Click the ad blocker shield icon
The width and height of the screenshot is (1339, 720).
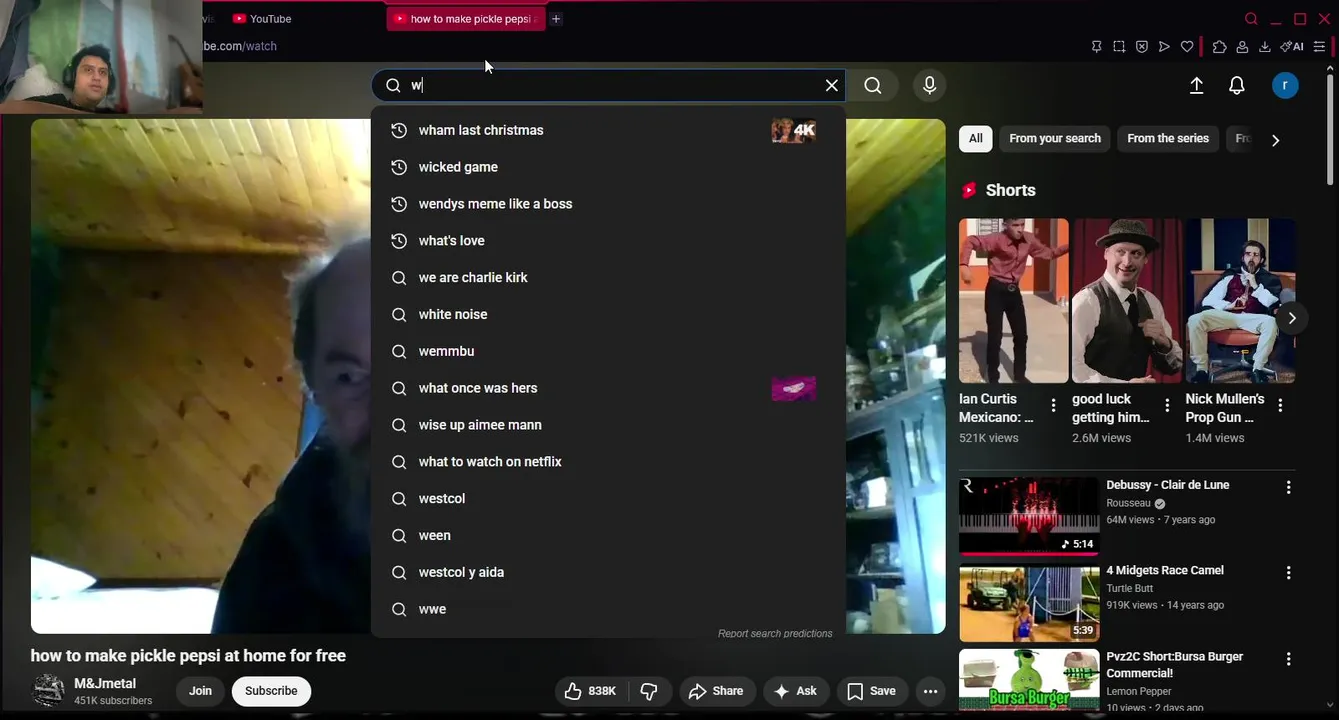pos(1141,47)
